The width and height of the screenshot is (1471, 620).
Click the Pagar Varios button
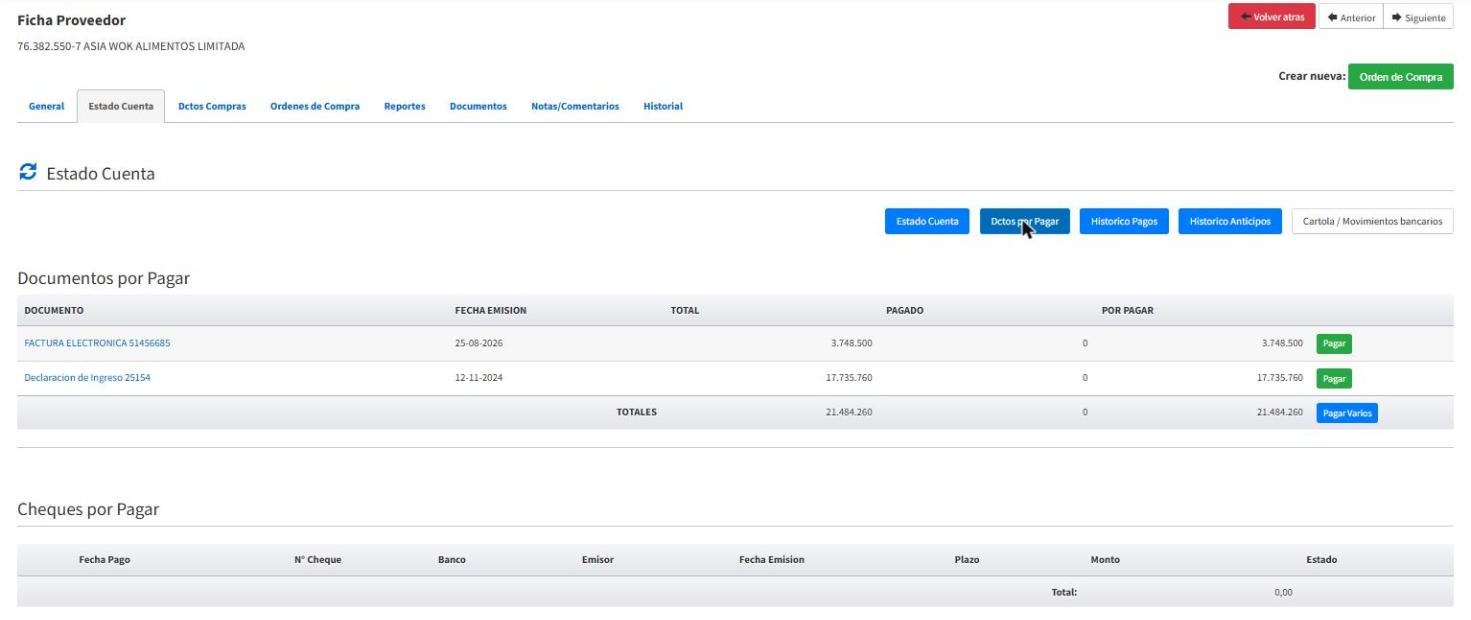click(1347, 412)
